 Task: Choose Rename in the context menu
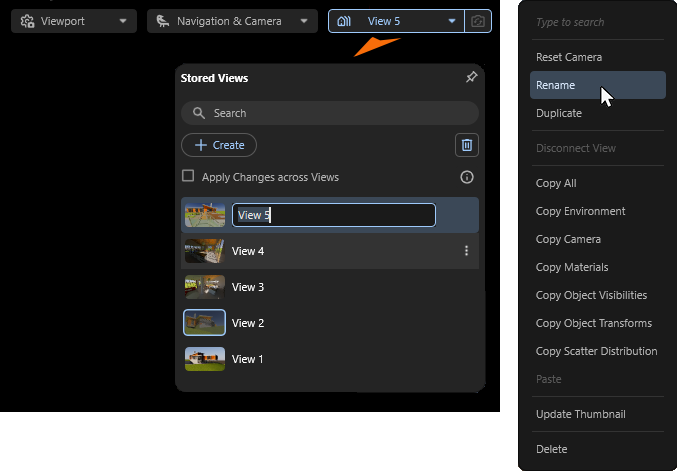click(x=598, y=85)
